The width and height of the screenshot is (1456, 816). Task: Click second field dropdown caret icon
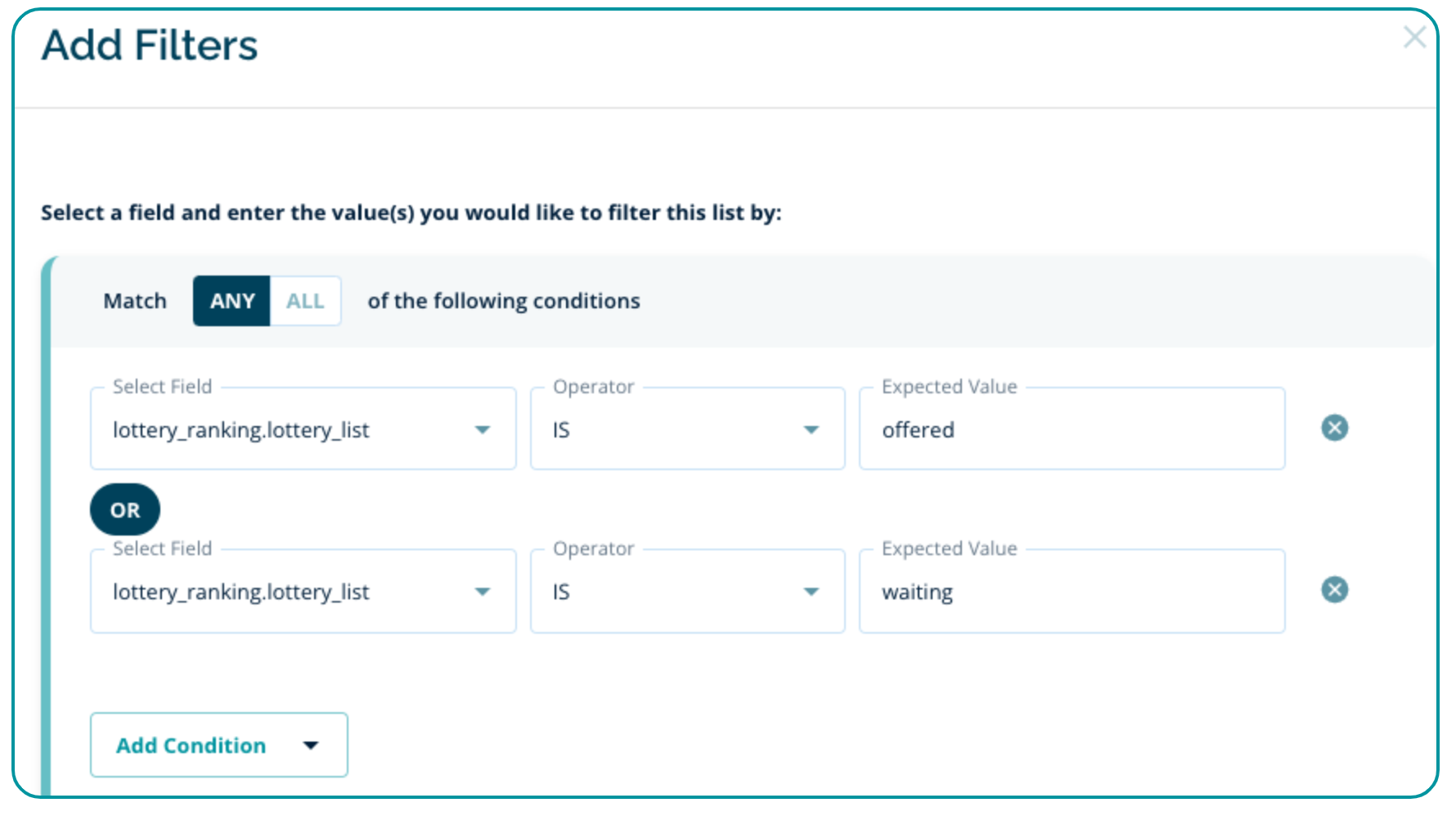pos(483,591)
